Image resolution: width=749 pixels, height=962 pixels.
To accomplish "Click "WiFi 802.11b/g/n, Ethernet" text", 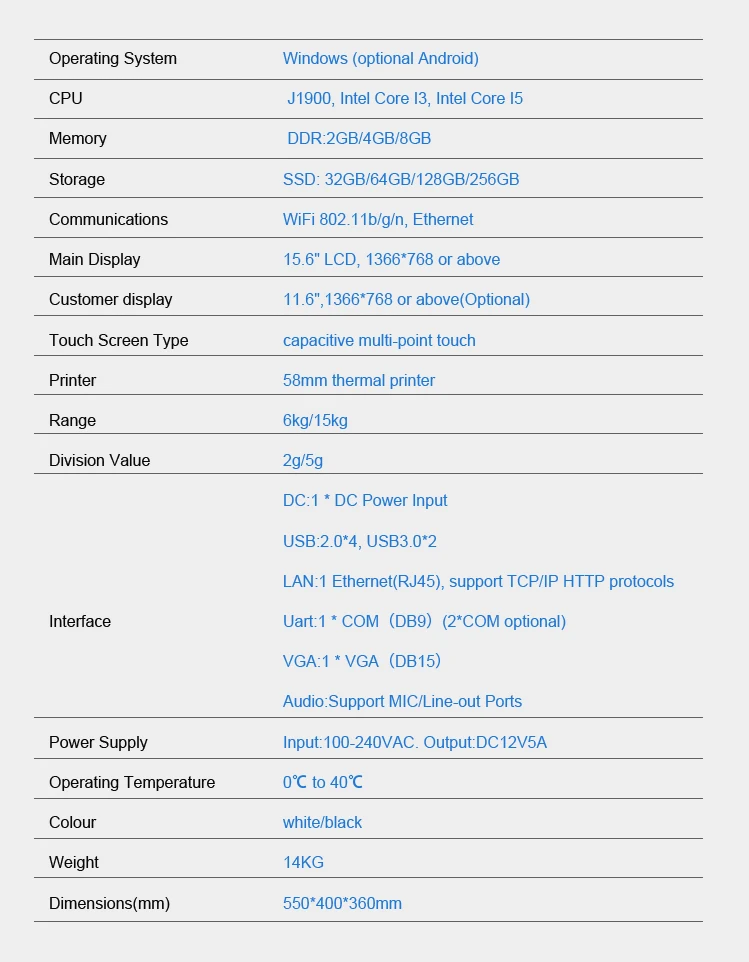I will click(x=378, y=220).
